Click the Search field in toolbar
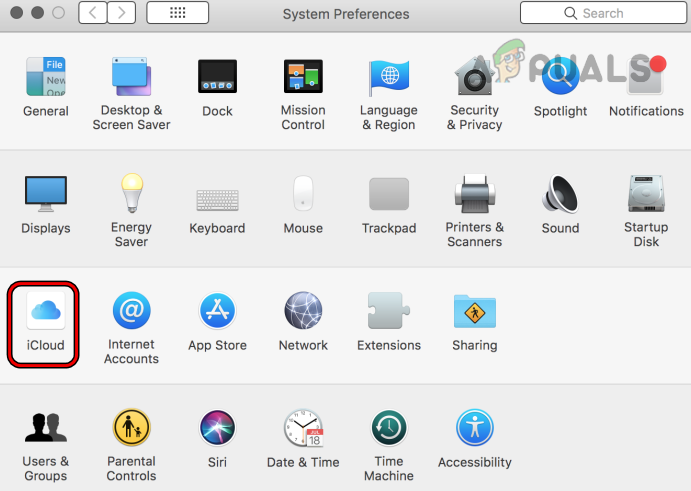 point(603,13)
